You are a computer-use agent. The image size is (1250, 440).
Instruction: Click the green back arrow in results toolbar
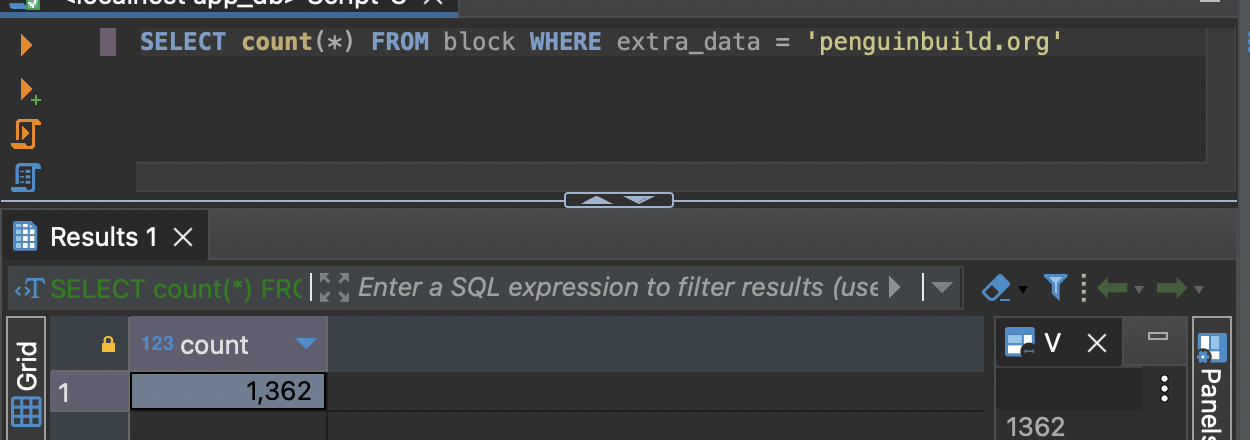[x=1113, y=288]
